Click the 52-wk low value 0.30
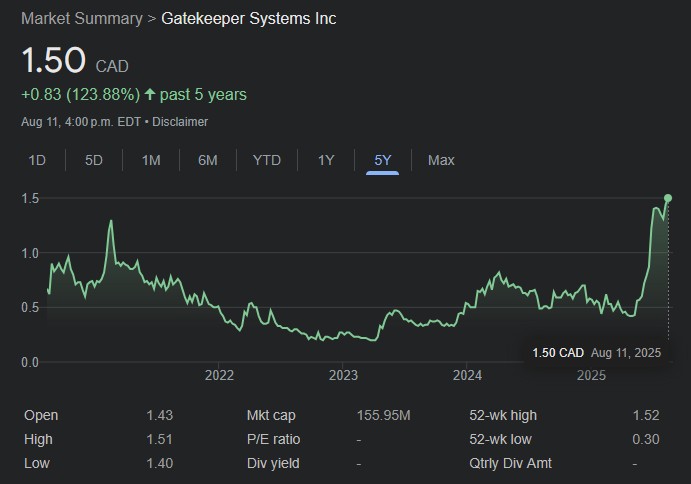691x484 pixels. pyautogui.click(x=646, y=439)
